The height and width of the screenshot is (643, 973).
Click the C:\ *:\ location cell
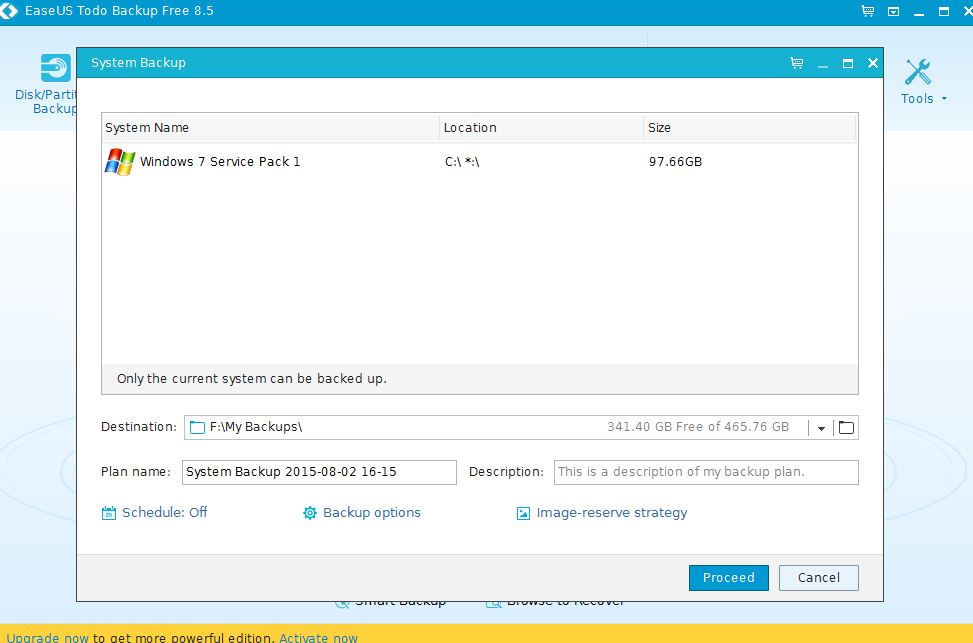462,162
